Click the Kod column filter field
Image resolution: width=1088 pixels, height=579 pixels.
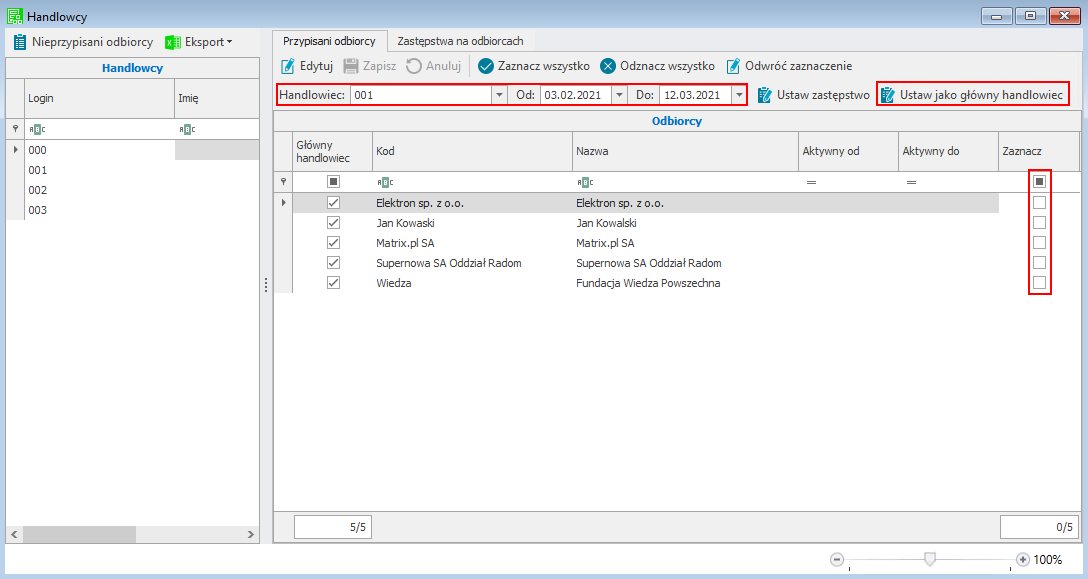(x=470, y=183)
